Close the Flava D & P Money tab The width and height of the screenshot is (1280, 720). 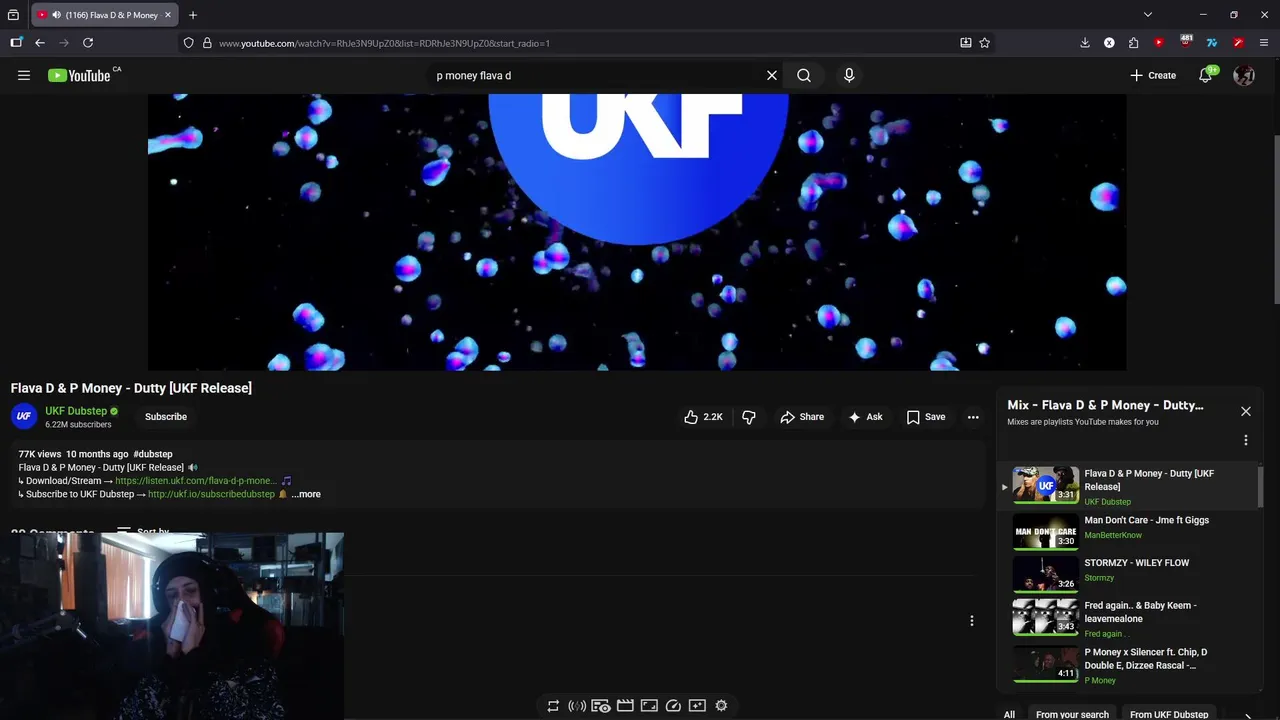pos(168,15)
